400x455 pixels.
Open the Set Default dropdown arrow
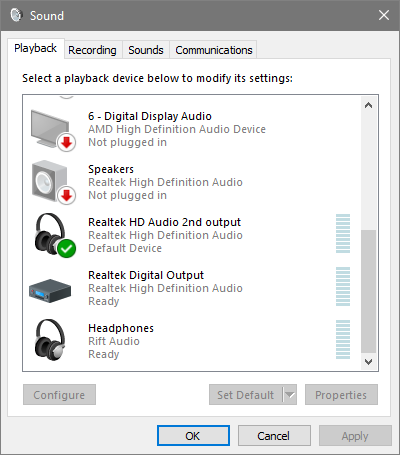[290, 395]
